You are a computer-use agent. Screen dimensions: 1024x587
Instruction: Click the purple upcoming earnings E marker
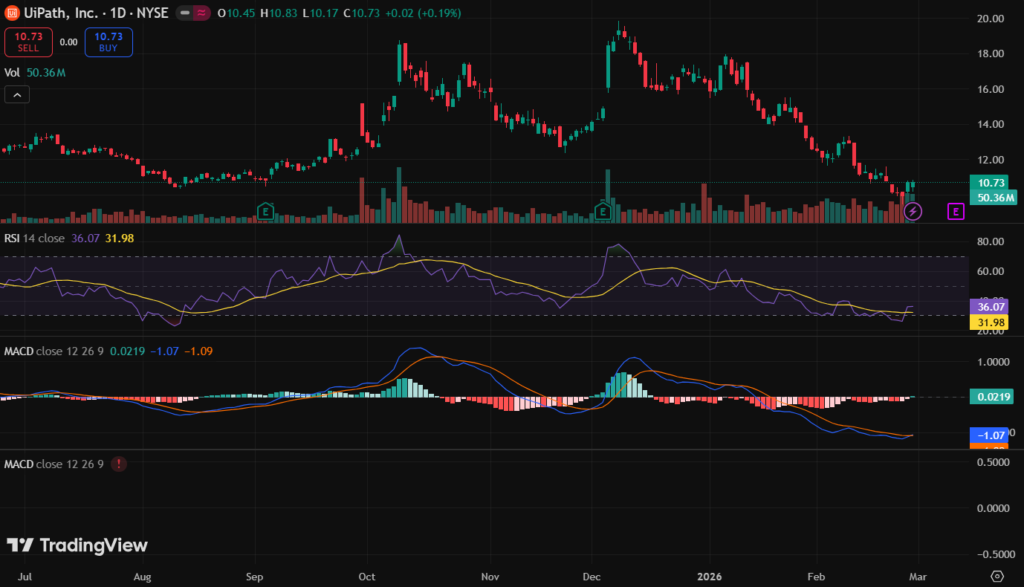click(x=956, y=211)
